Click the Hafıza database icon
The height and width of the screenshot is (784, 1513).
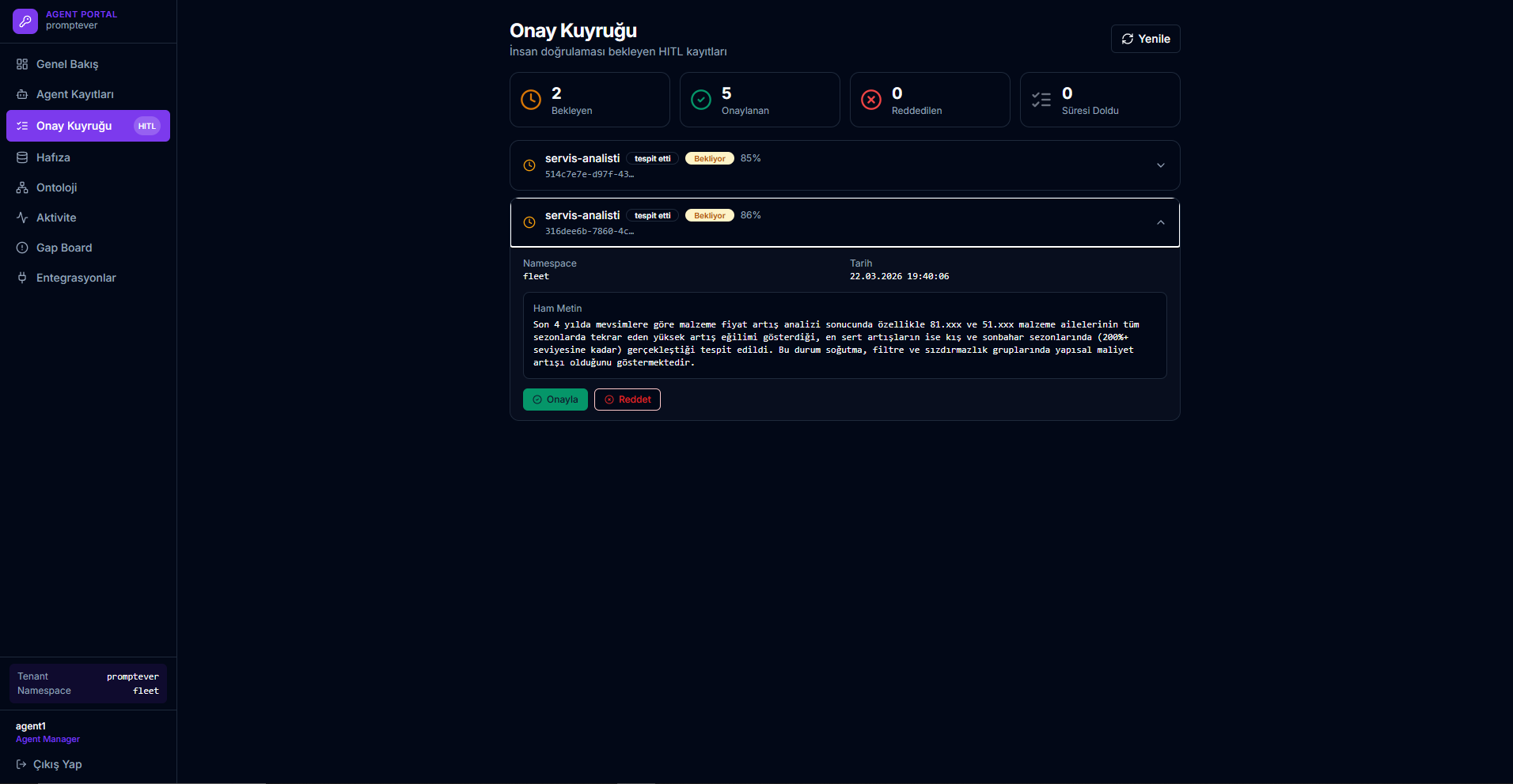[22, 157]
